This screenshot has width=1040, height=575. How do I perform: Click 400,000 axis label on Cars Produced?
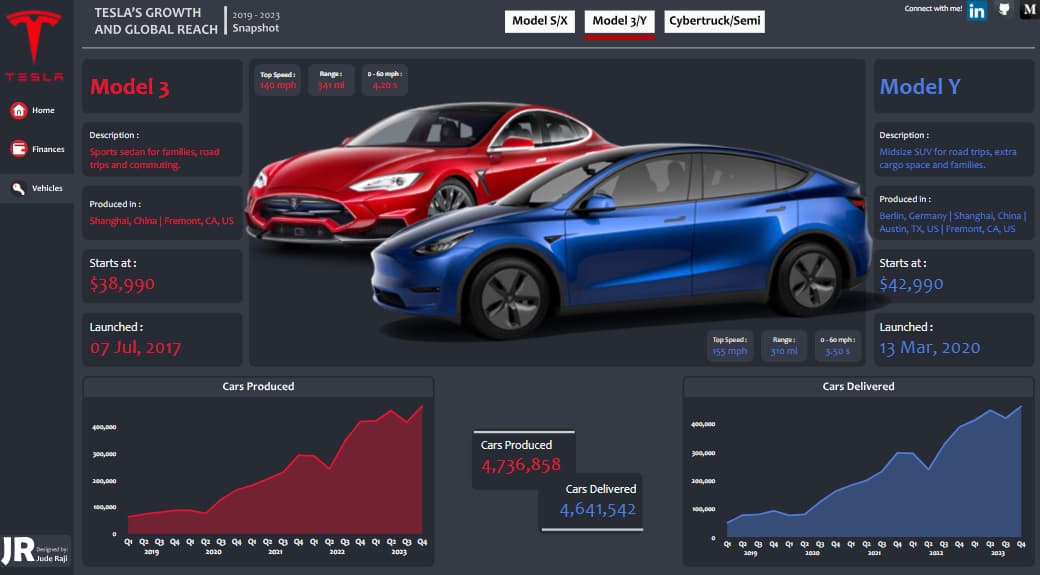pos(104,427)
